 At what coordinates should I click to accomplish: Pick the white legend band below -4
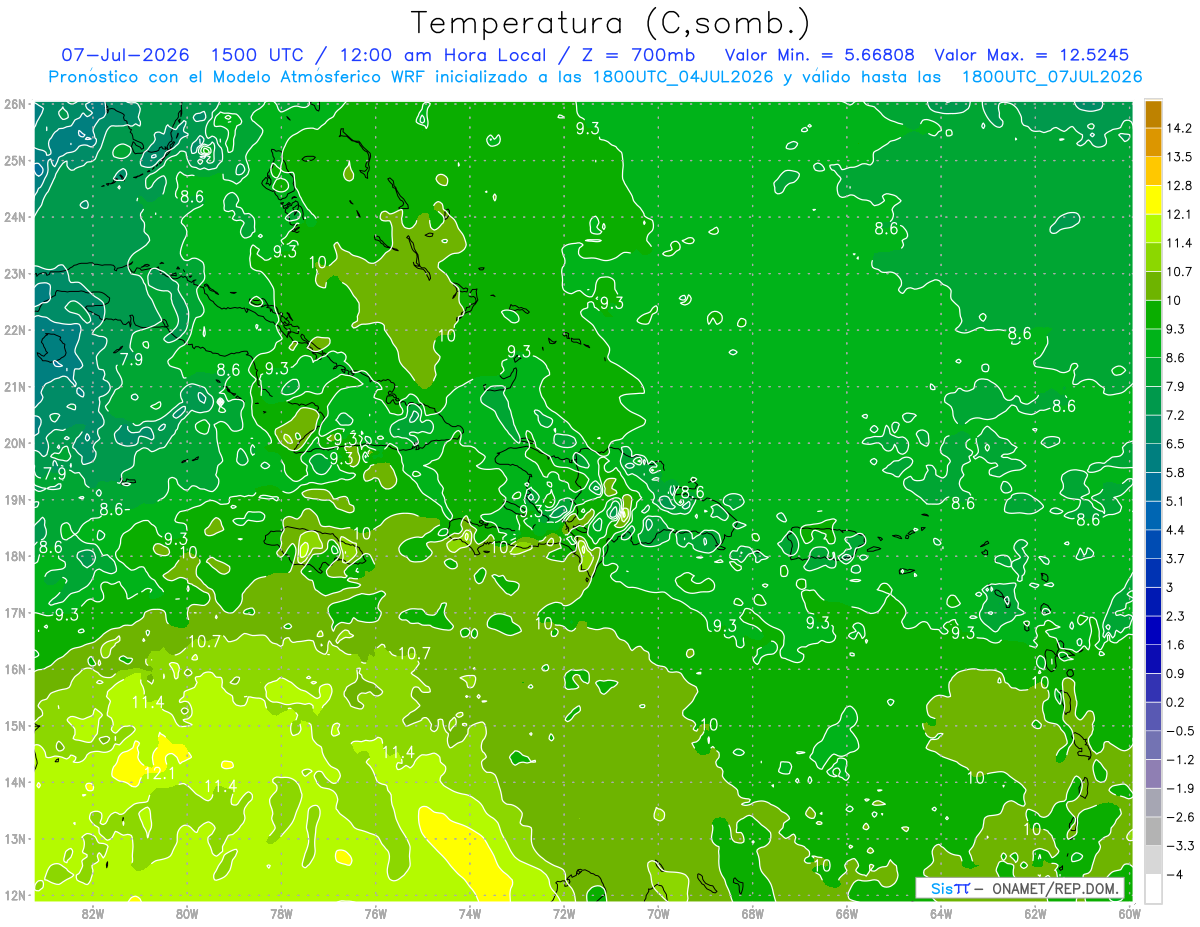pos(1153,888)
